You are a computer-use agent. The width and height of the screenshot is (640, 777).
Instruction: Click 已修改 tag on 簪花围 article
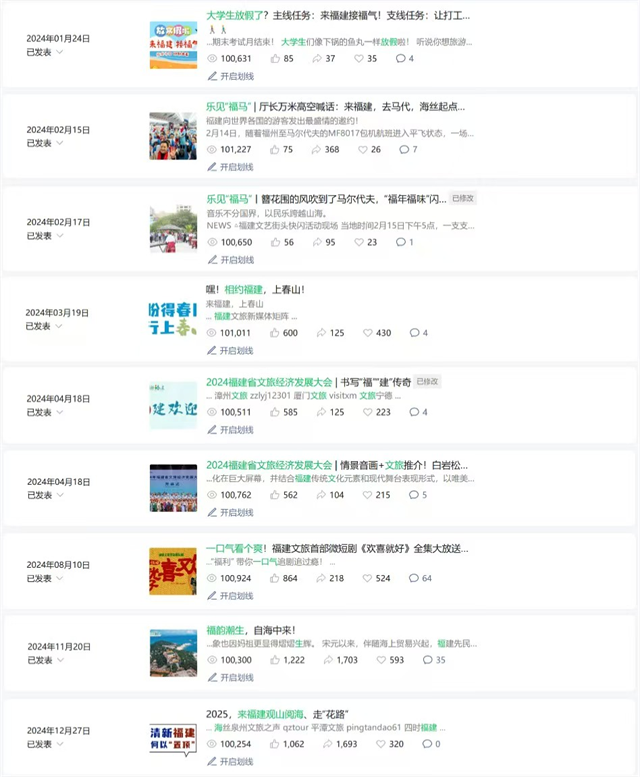463,198
